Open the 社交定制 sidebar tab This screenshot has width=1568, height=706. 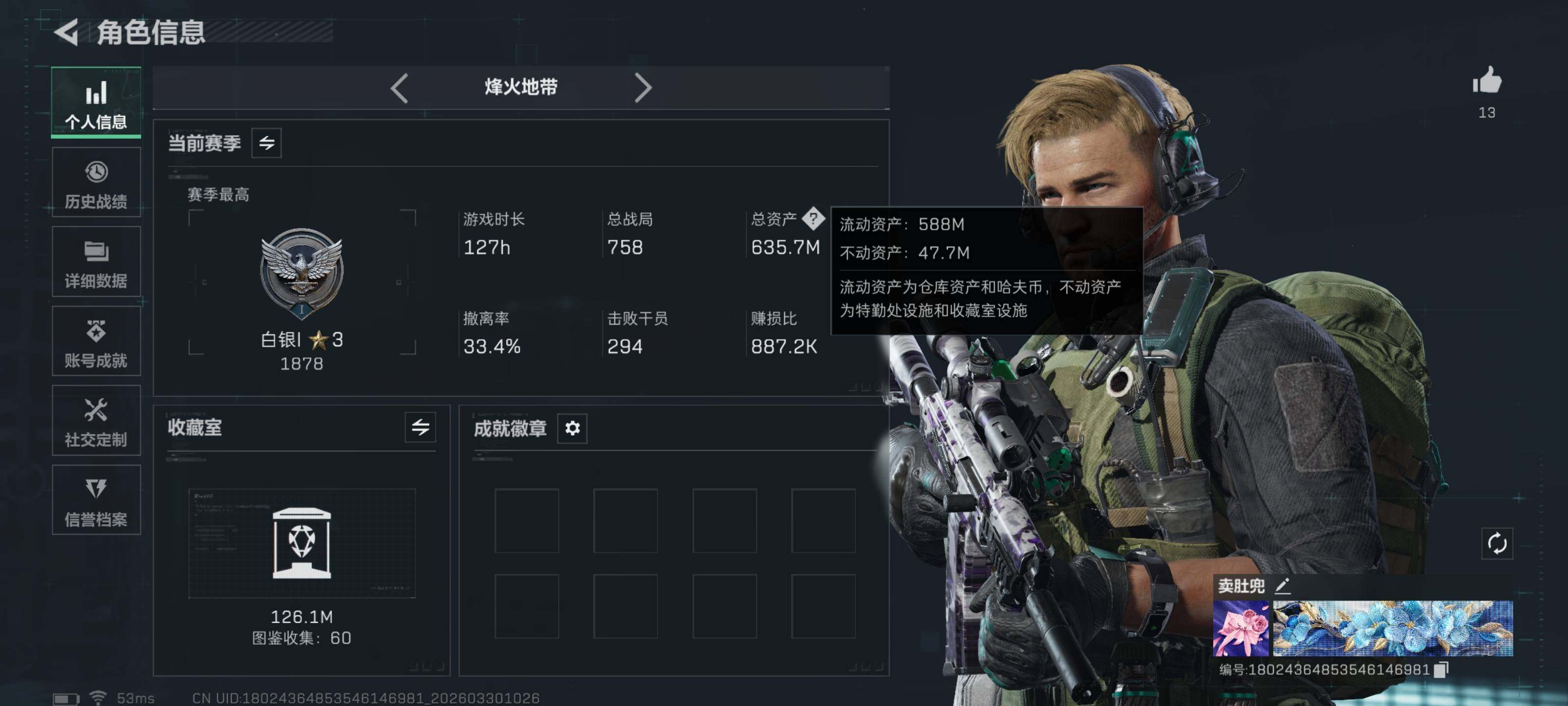[x=96, y=420]
